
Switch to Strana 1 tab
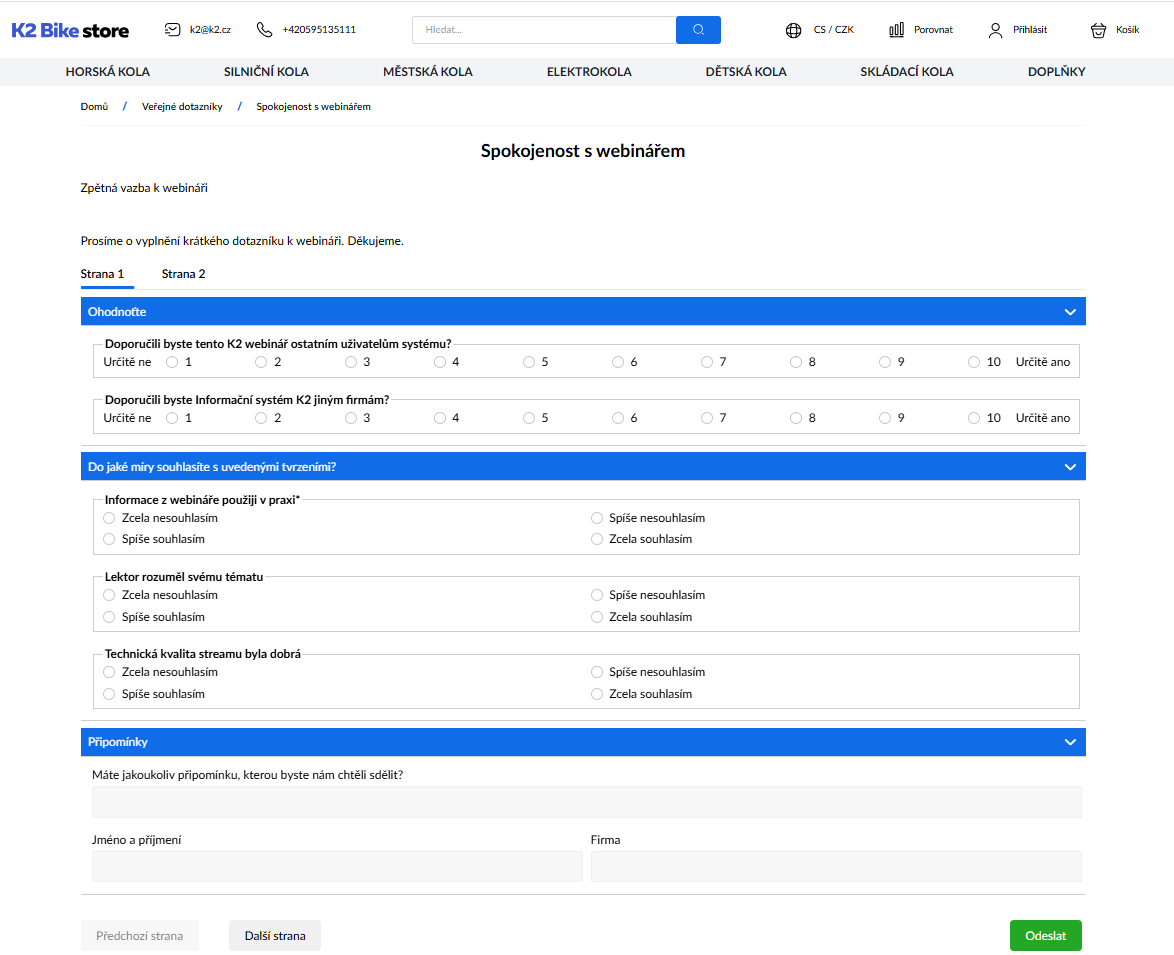[103, 274]
